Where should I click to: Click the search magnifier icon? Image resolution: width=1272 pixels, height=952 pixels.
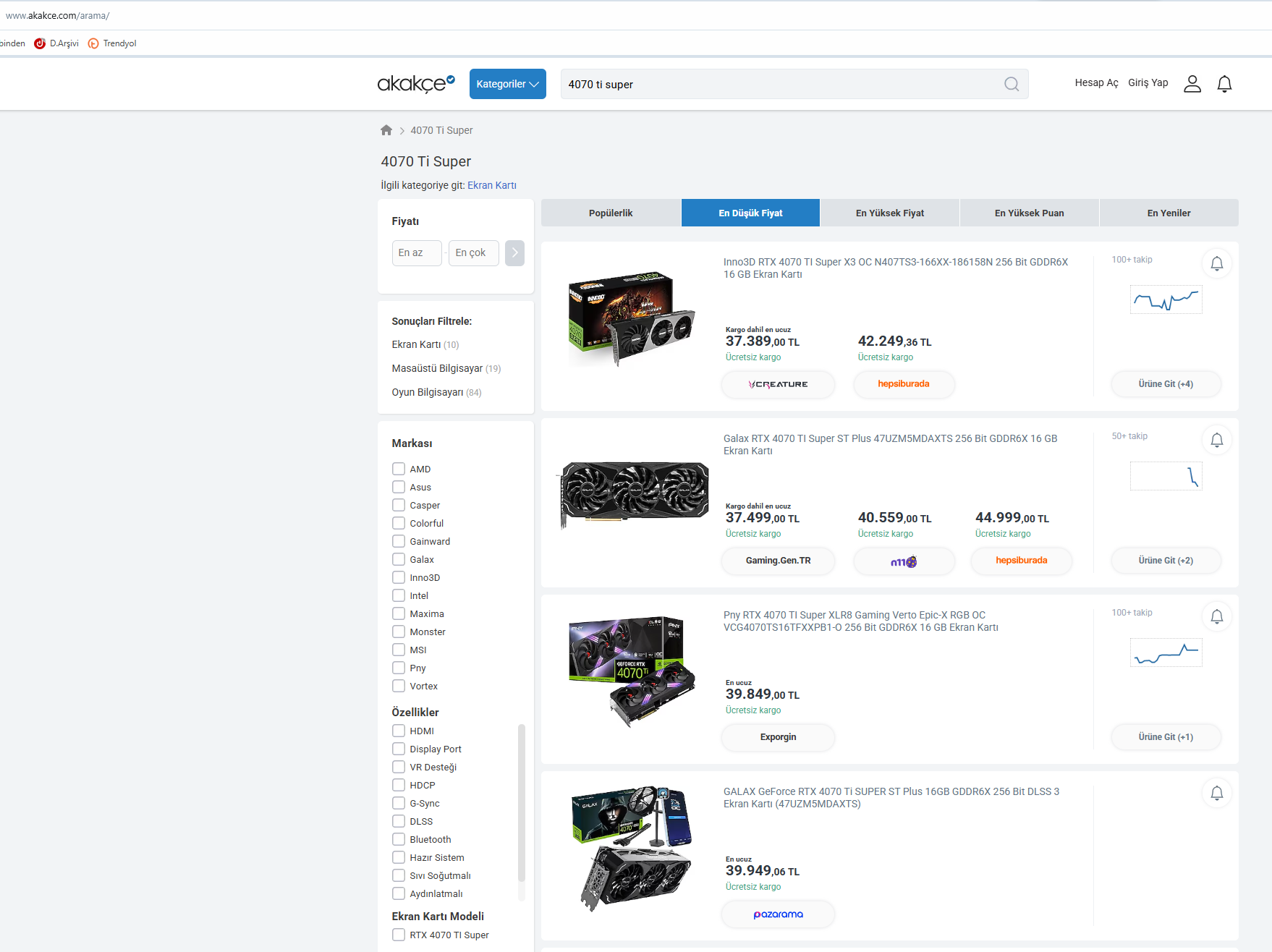pos(1012,84)
